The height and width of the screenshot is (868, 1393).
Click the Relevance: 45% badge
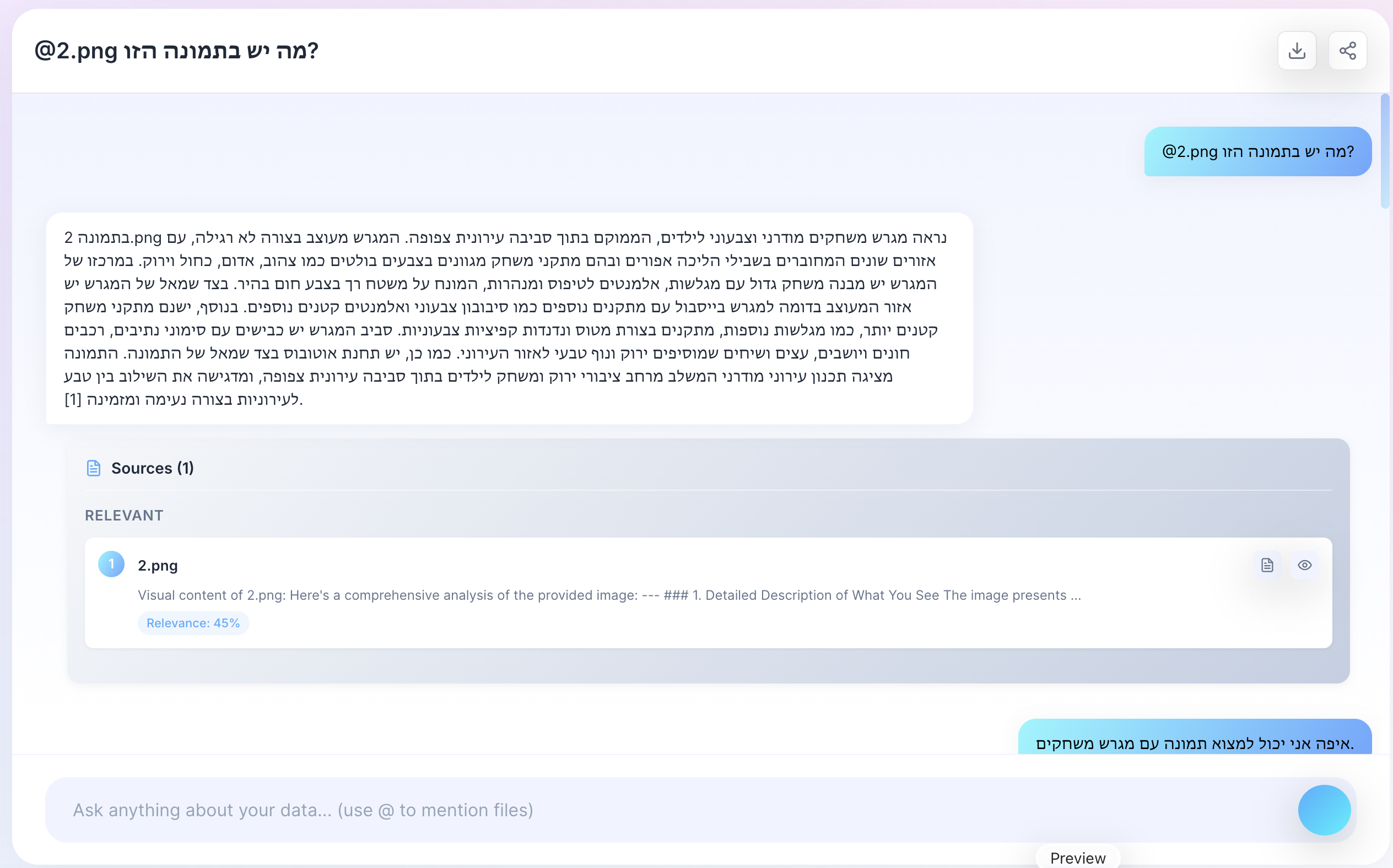click(x=193, y=623)
